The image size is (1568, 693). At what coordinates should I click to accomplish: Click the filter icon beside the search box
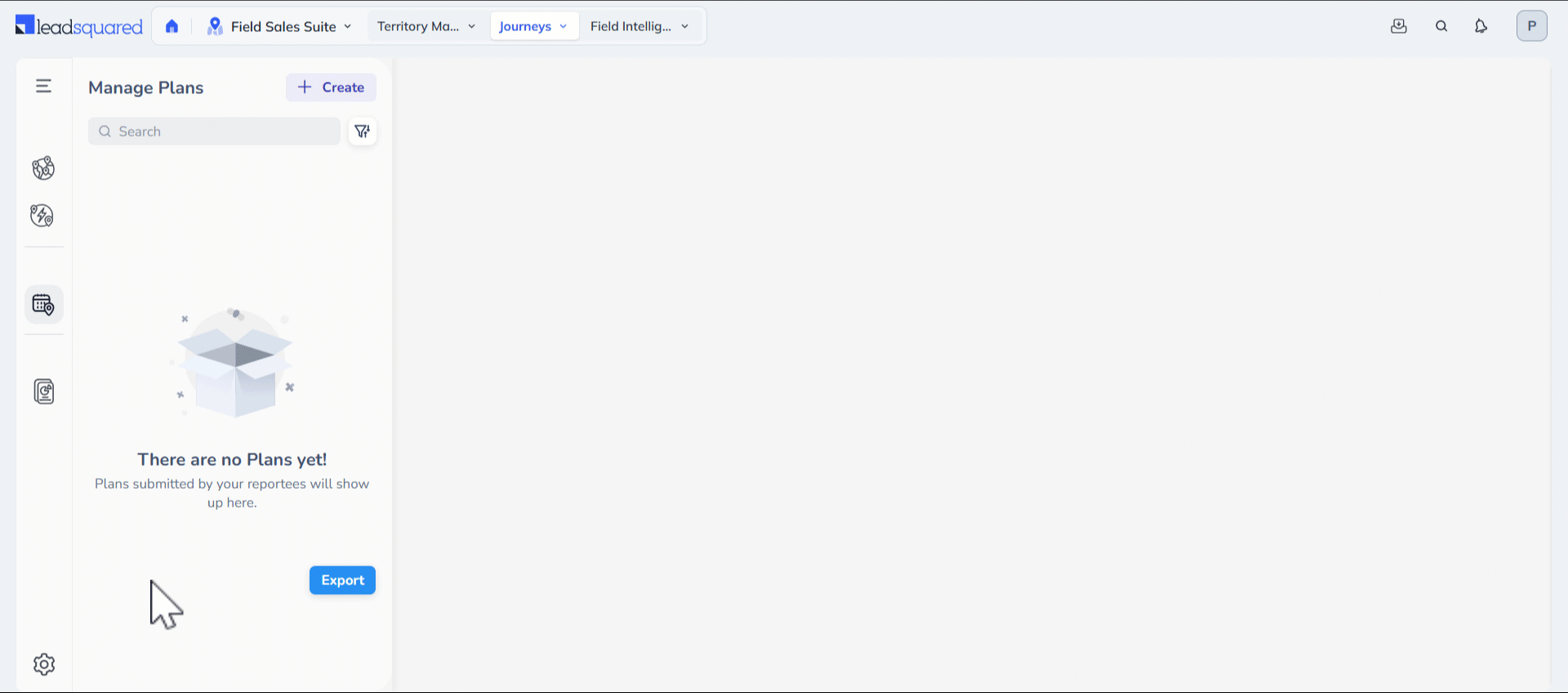click(x=363, y=132)
